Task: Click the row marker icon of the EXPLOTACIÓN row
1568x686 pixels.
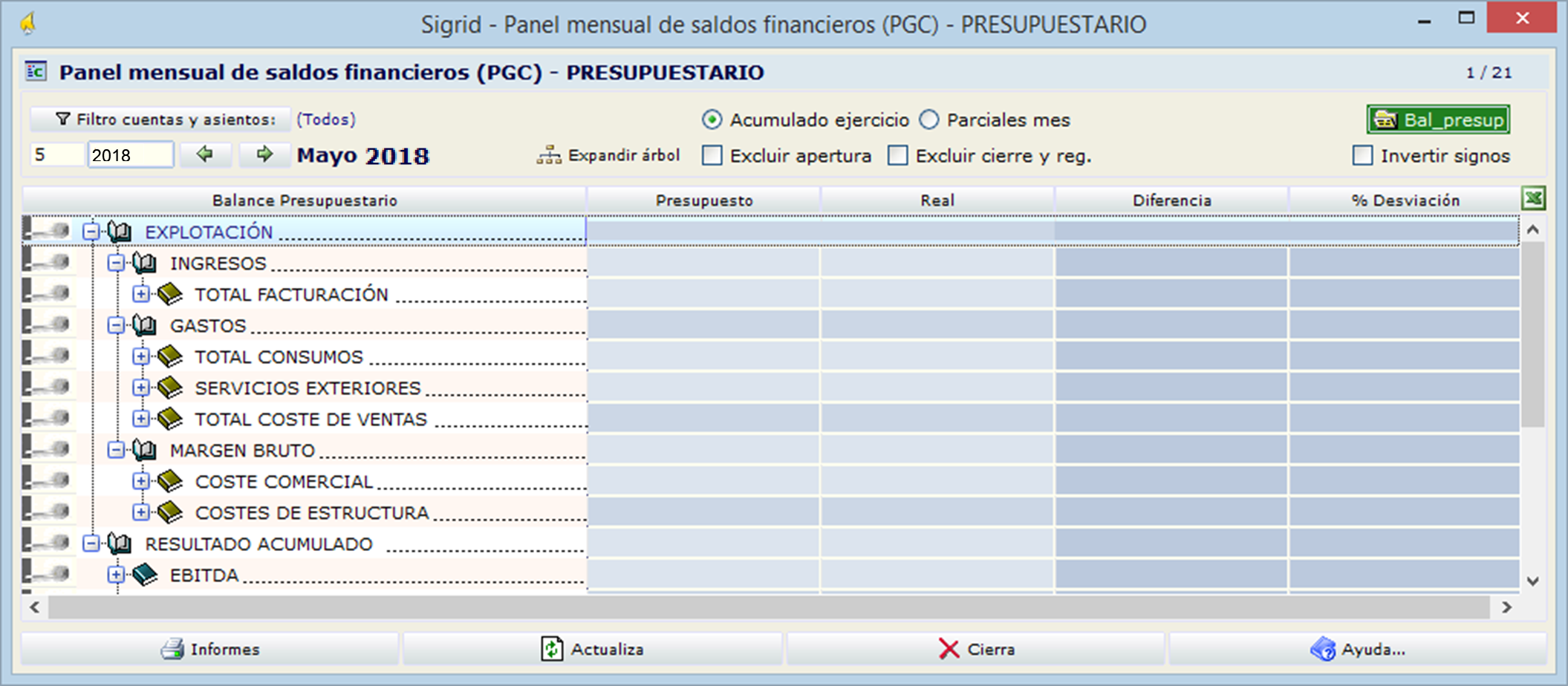Action: coord(48,230)
